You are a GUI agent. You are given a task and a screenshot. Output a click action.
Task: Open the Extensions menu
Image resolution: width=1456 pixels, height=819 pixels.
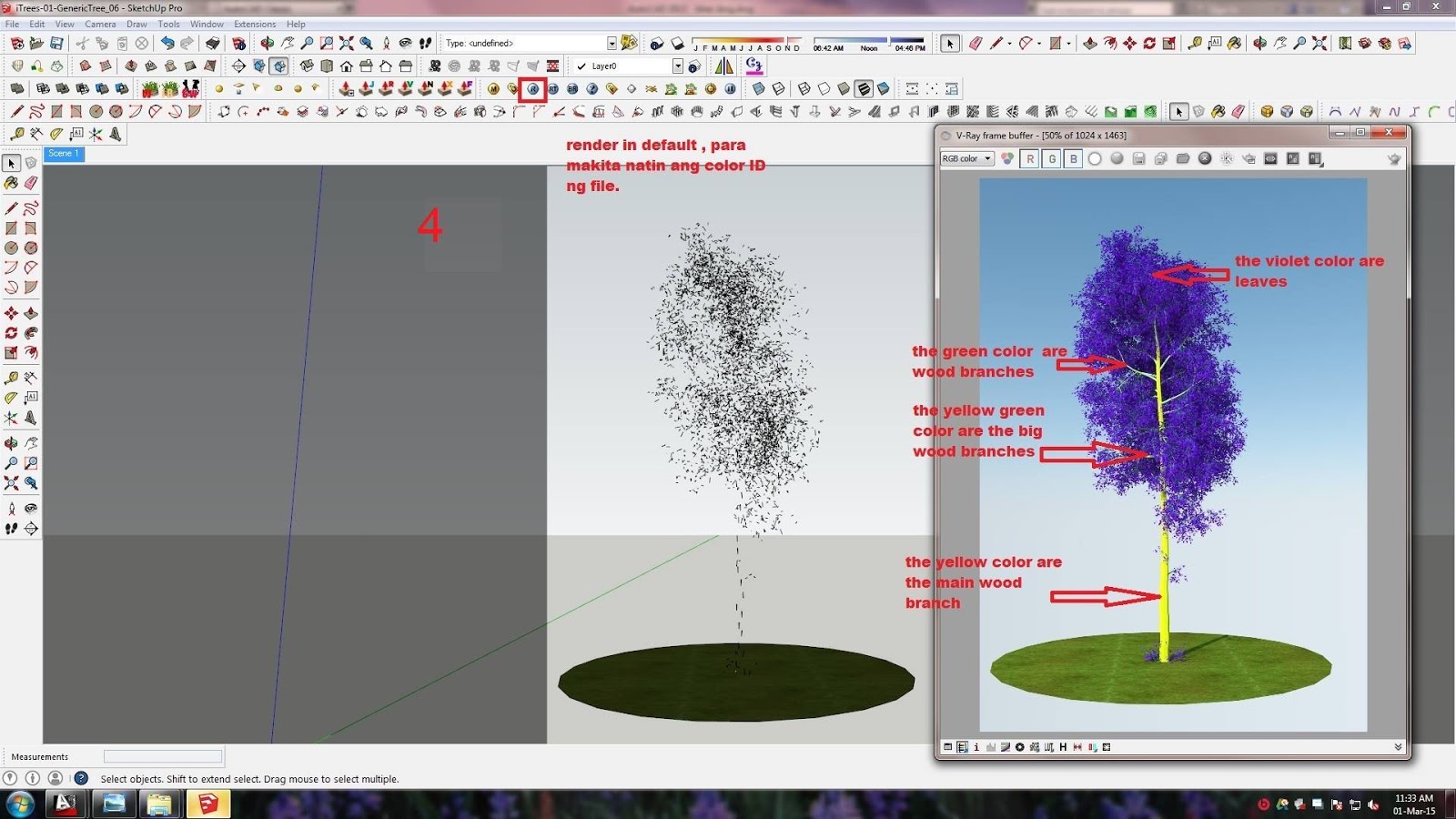click(255, 24)
